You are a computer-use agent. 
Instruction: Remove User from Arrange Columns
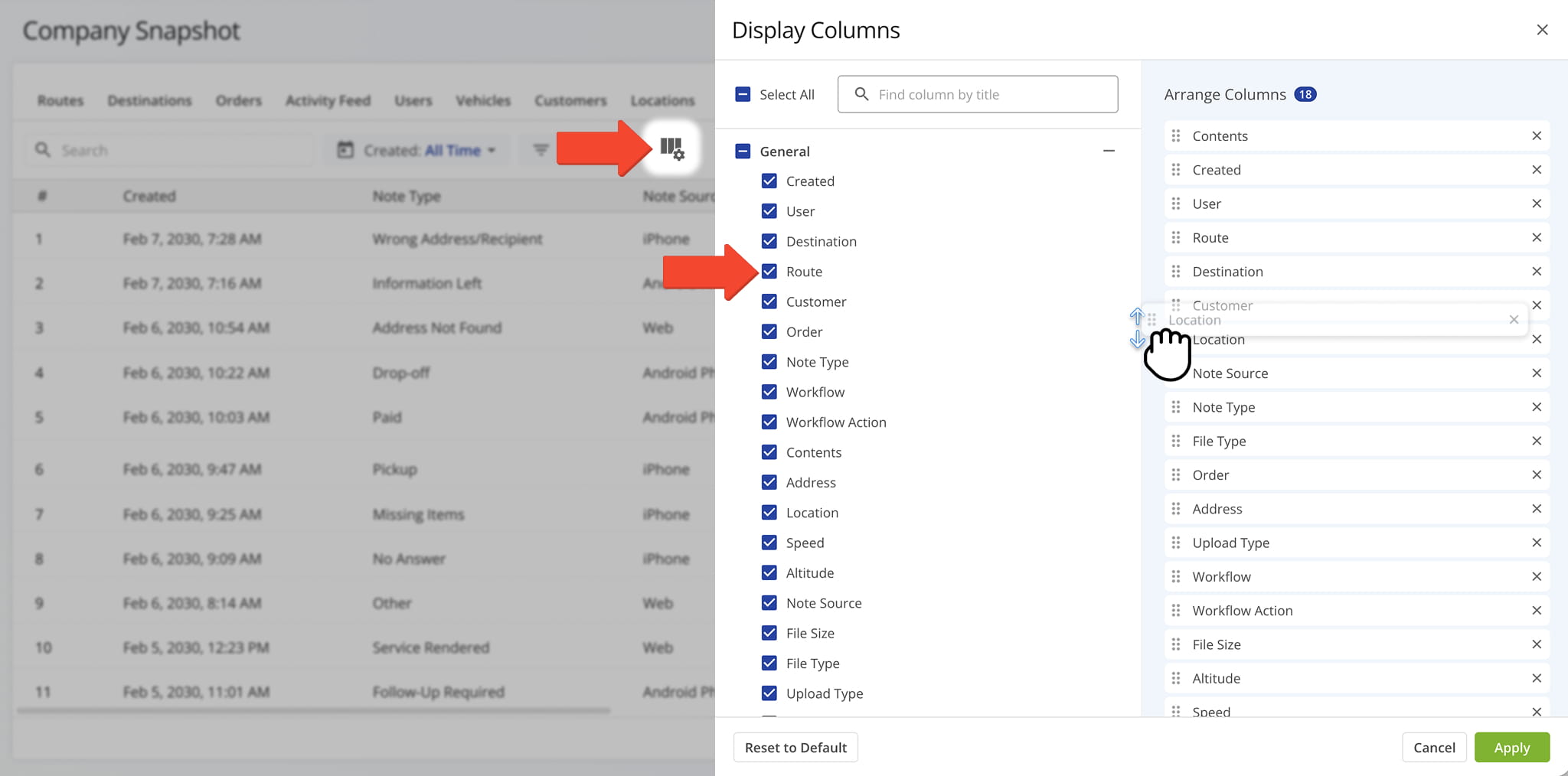click(x=1536, y=204)
